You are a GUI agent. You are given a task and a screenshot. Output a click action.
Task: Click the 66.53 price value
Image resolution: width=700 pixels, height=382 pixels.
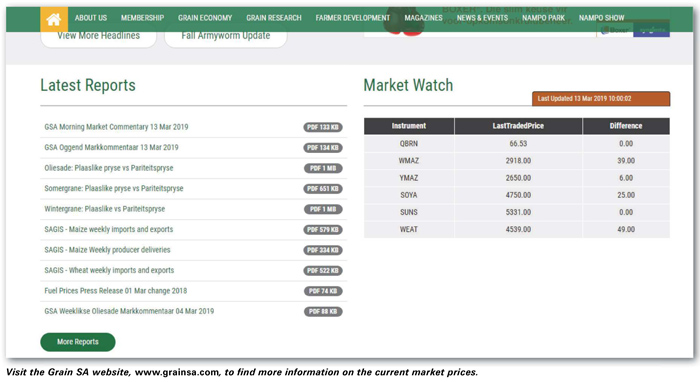coord(518,144)
